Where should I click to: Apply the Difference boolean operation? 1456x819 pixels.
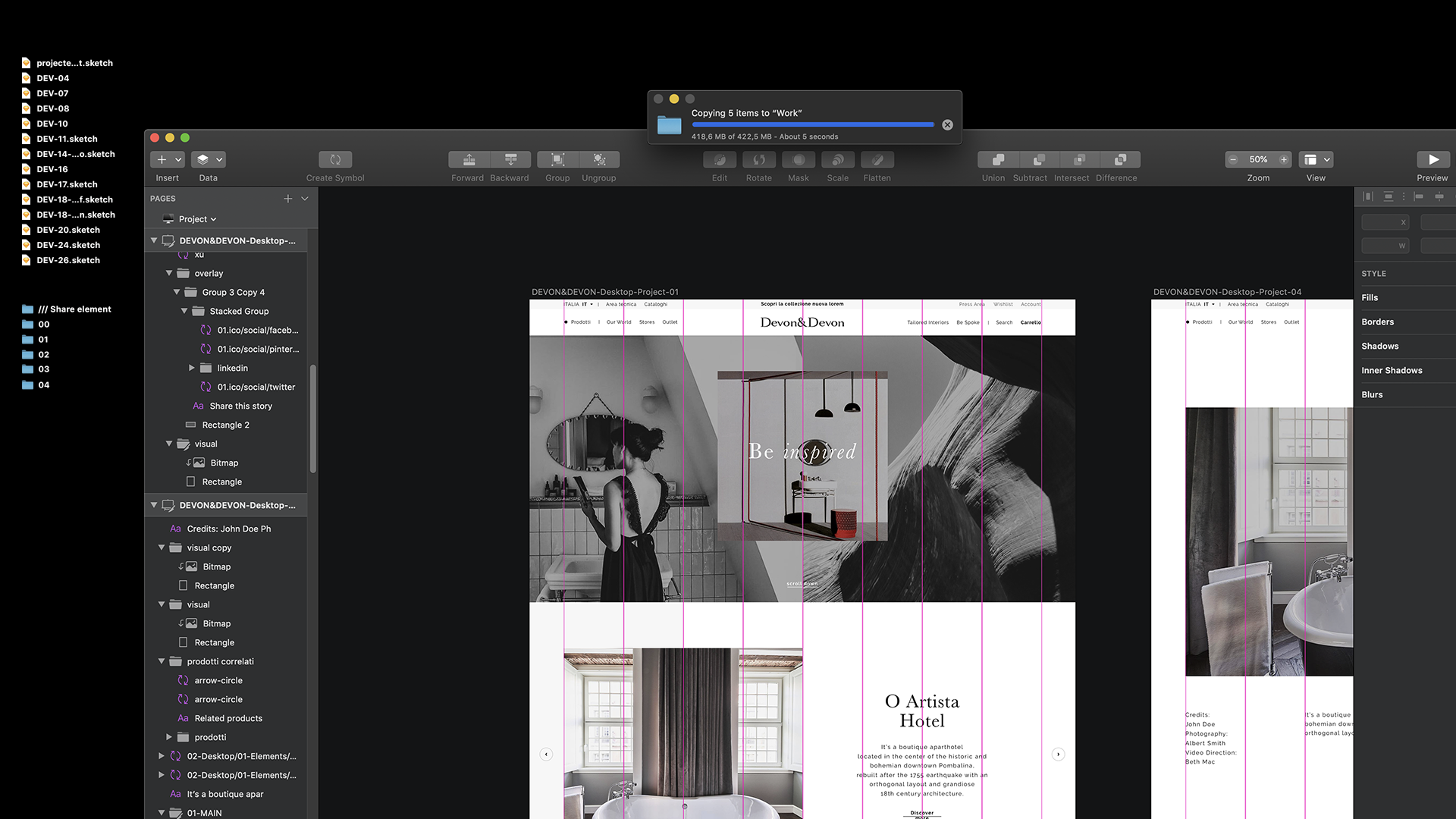[1120, 159]
